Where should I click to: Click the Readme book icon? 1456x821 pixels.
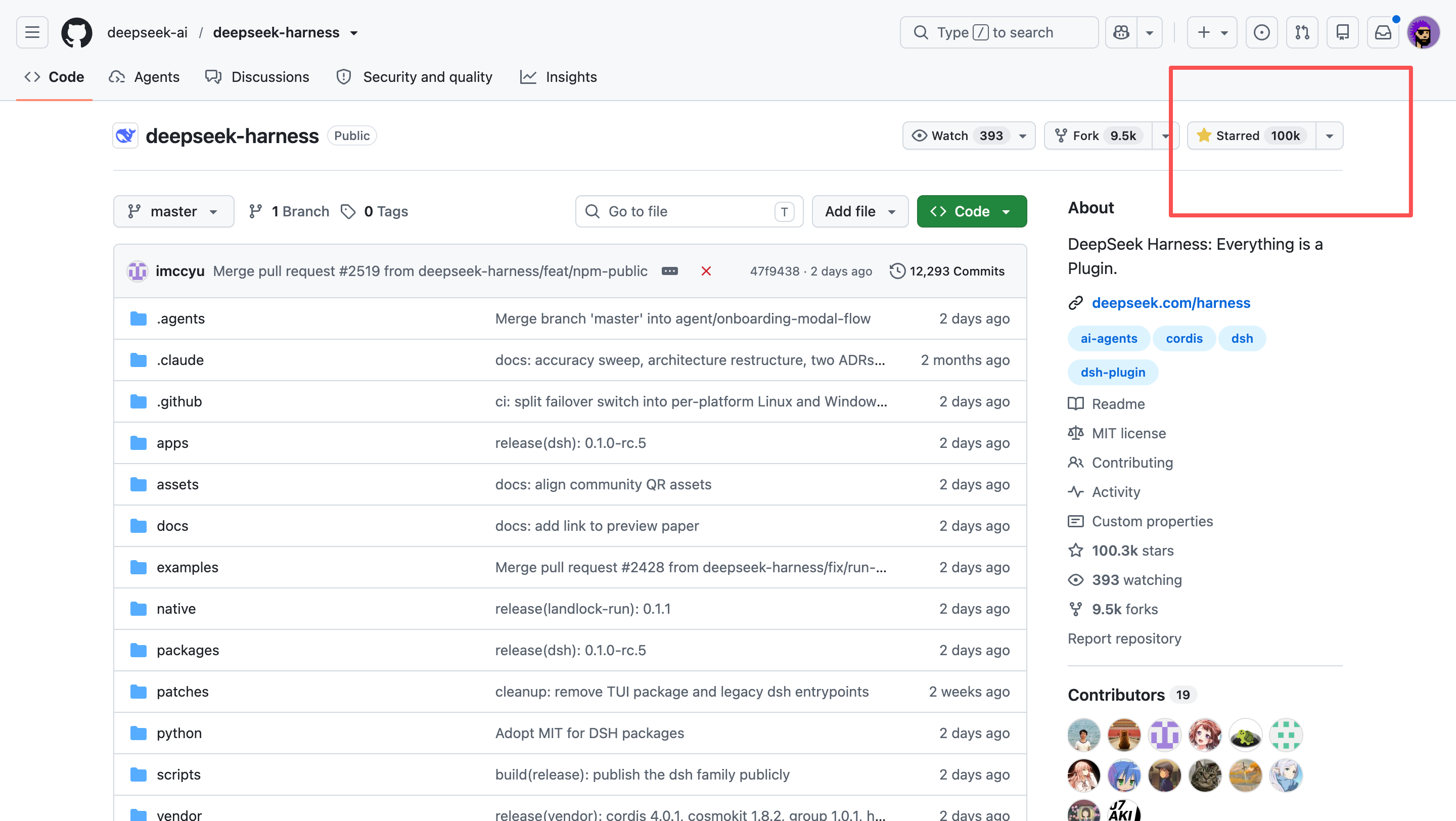pos(1076,404)
